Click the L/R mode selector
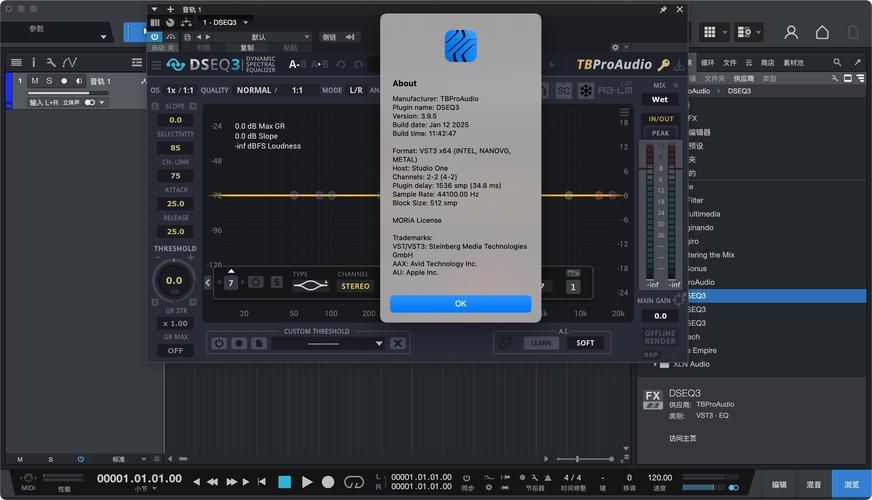 click(x=356, y=90)
